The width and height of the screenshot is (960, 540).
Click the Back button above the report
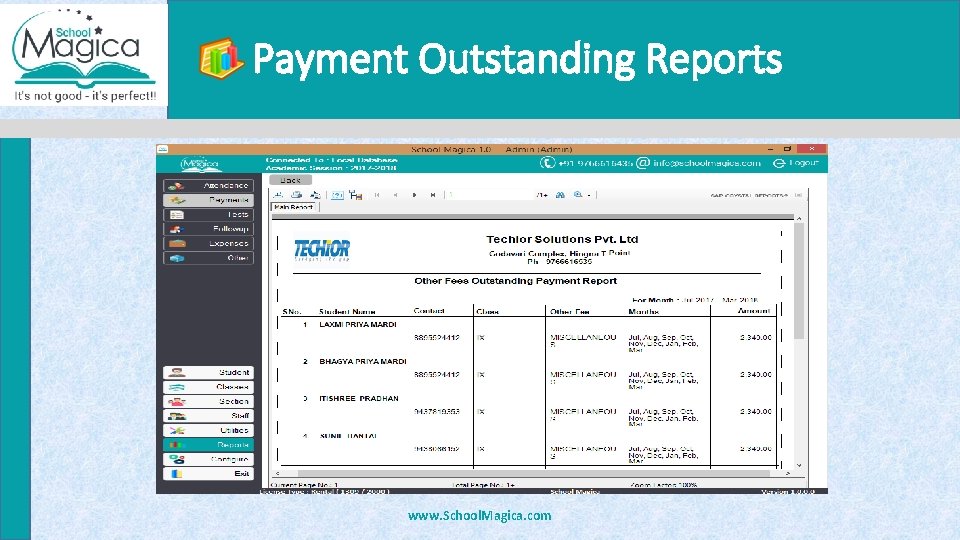coord(290,180)
